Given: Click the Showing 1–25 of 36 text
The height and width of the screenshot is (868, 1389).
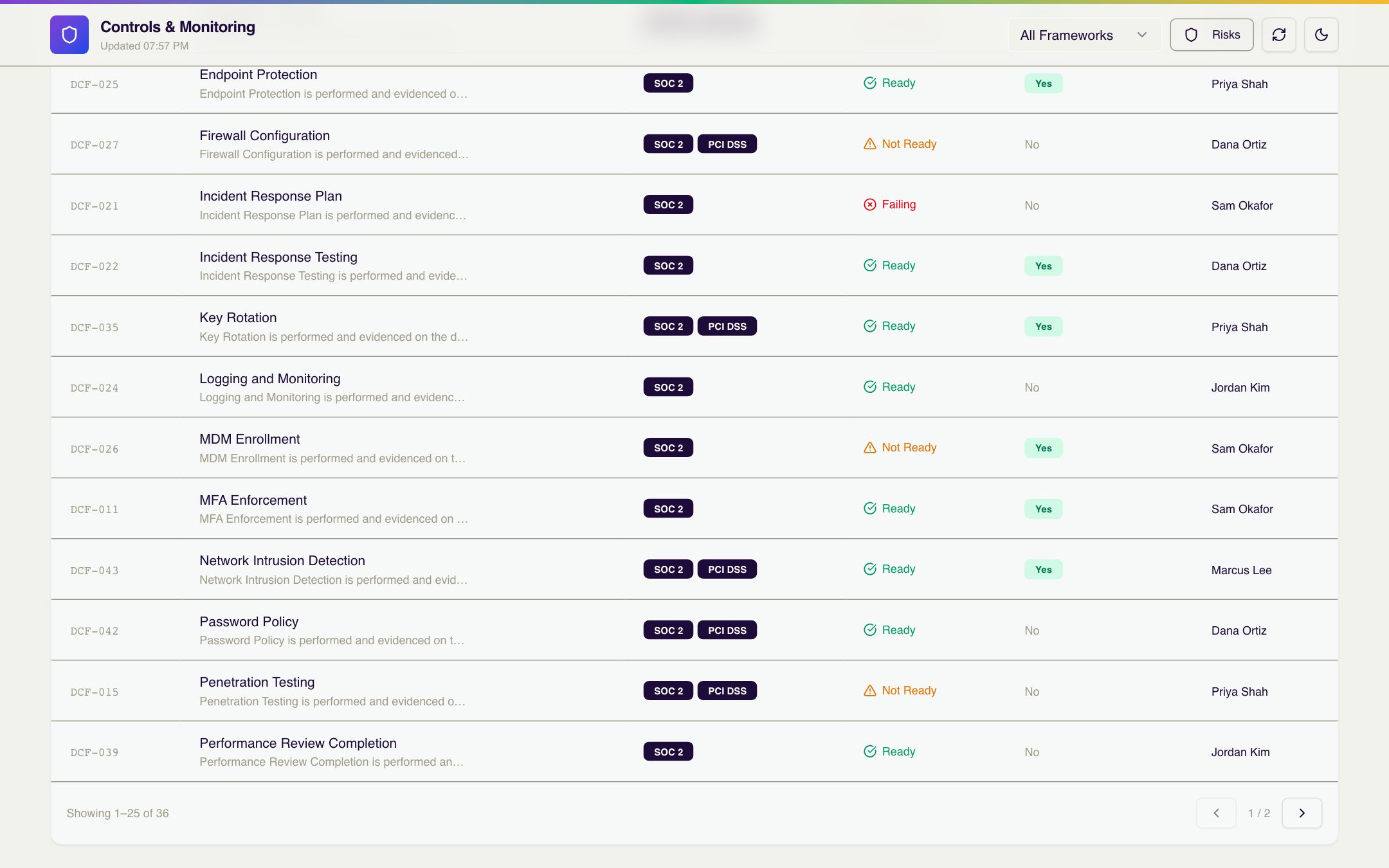Looking at the screenshot, I should click(118, 813).
